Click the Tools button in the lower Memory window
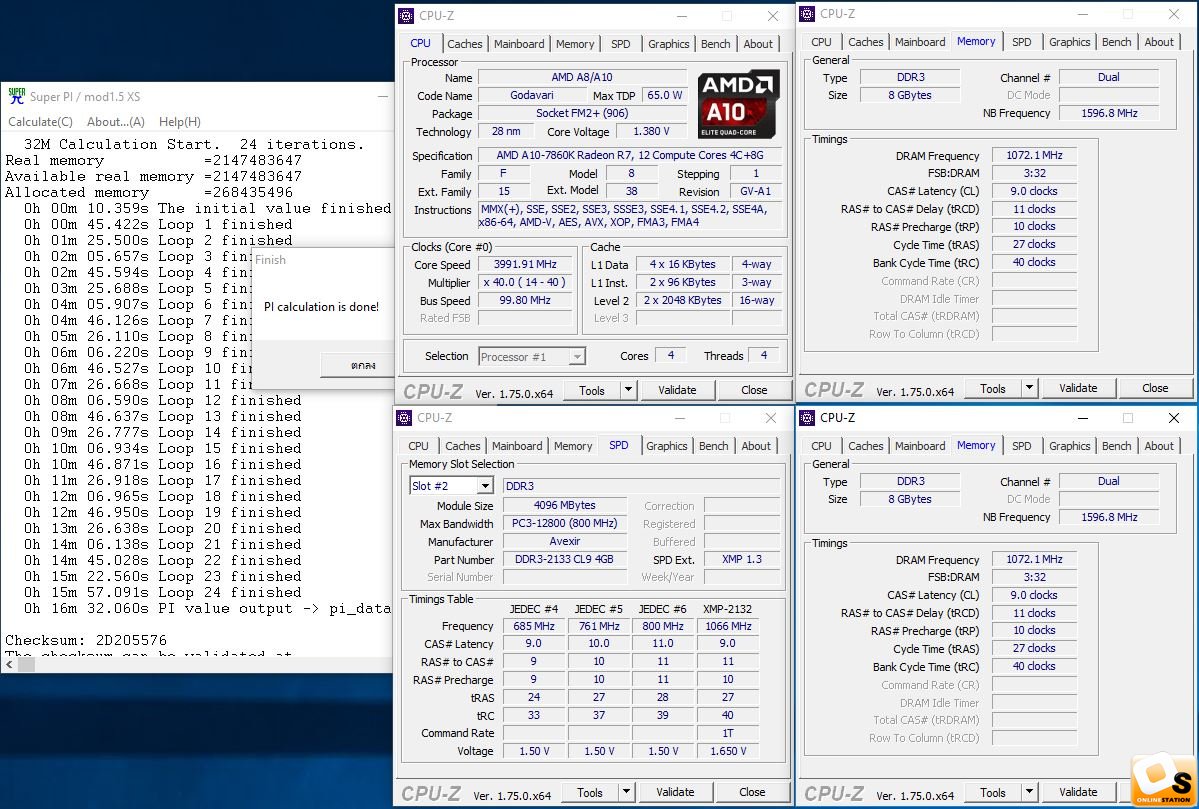The image size is (1199, 809). click(993, 792)
